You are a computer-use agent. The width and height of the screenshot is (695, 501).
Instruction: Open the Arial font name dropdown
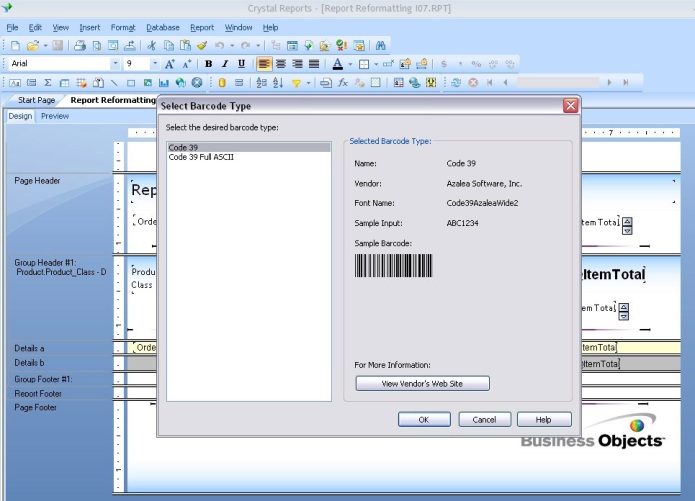pyautogui.click(x=115, y=64)
